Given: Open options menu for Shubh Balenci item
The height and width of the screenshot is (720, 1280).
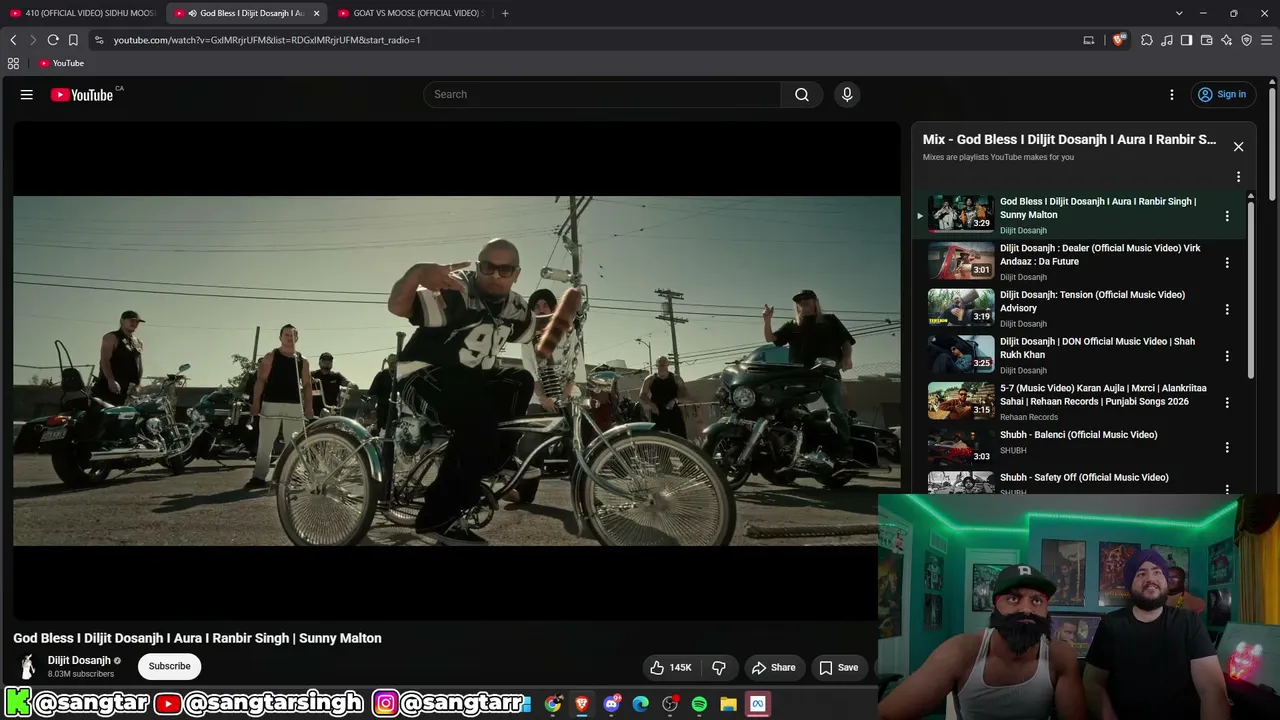Looking at the screenshot, I should (x=1227, y=447).
